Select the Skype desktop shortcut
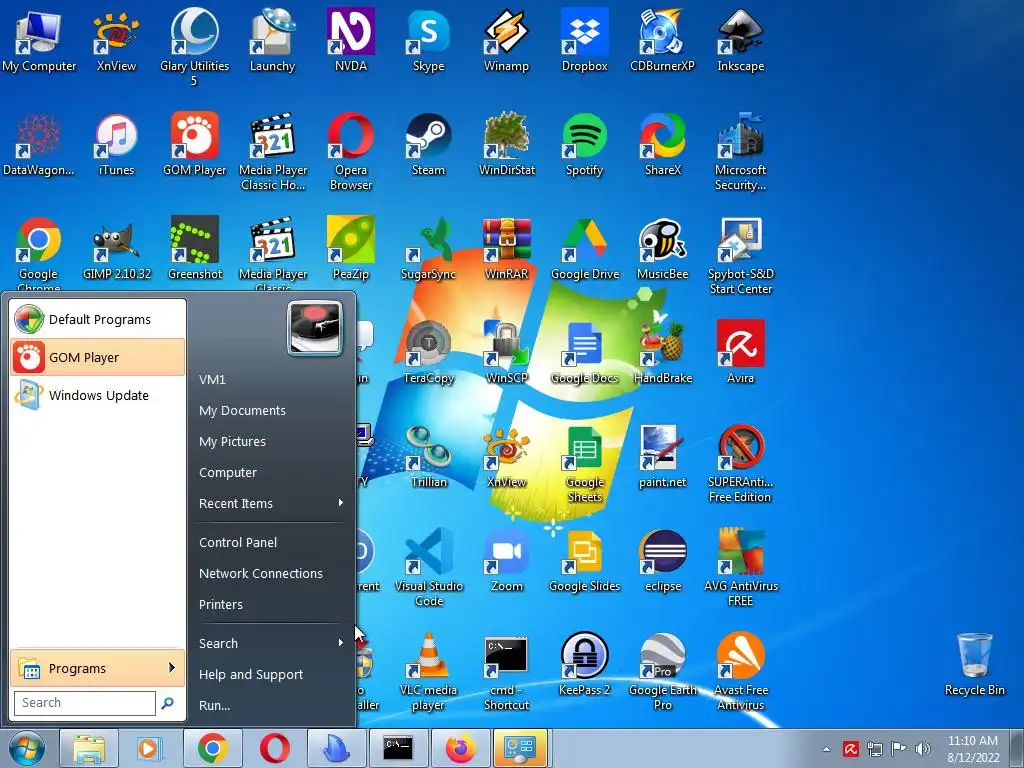Screen dimensions: 1024x768 click(x=428, y=40)
